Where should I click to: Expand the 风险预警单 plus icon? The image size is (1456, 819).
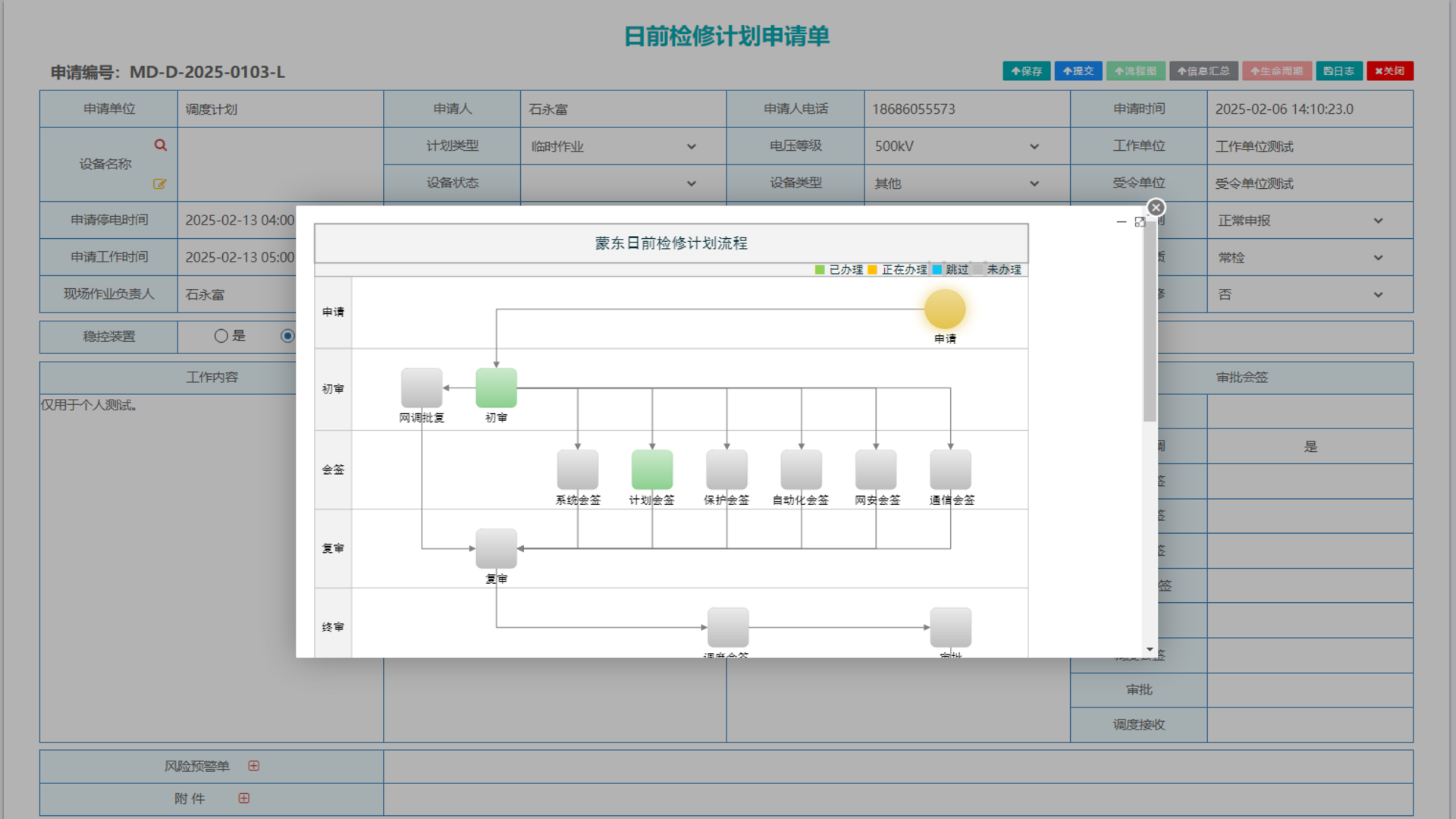coord(253,766)
